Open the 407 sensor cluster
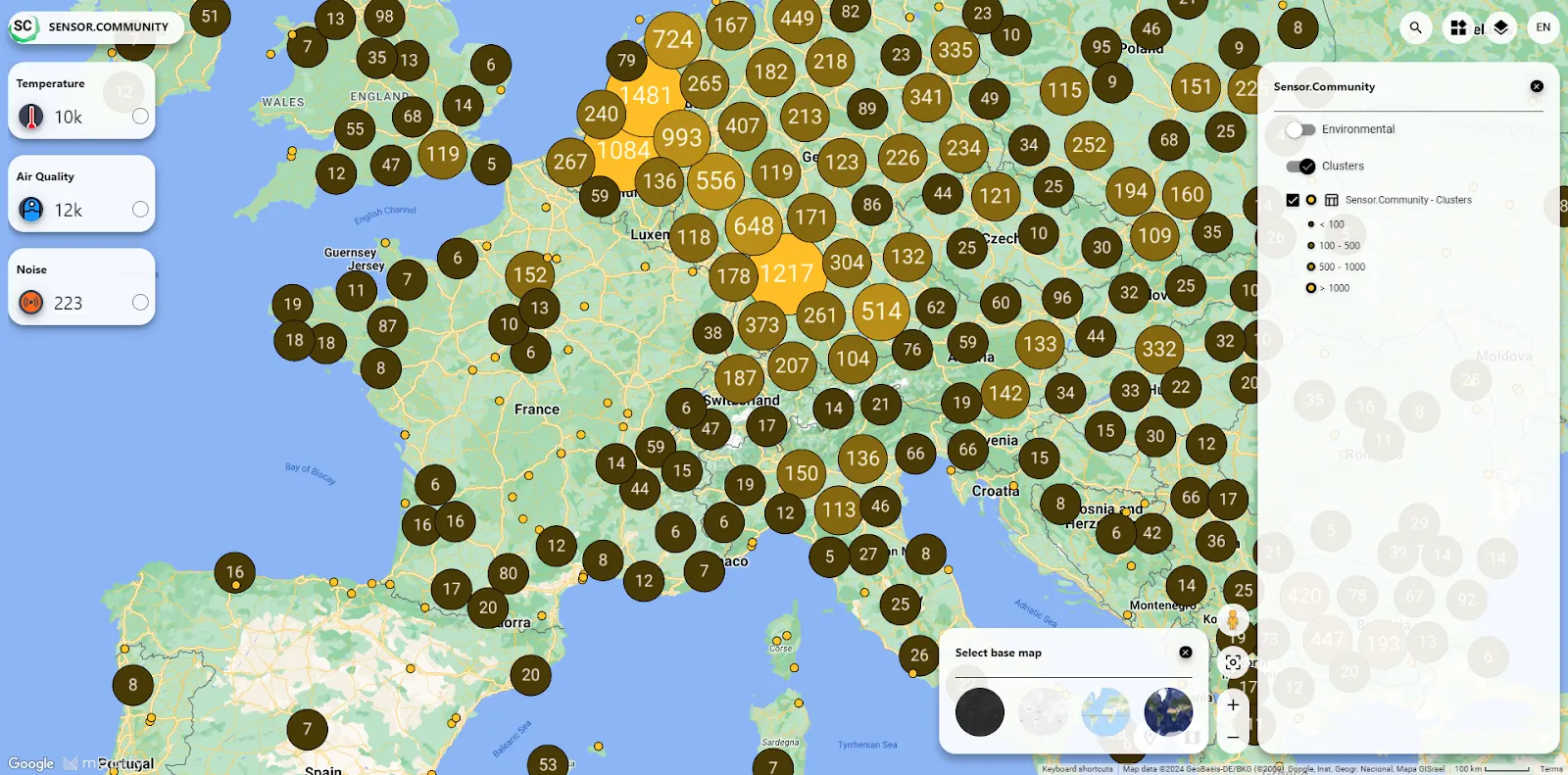The height and width of the screenshot is (775, 1568). (742, 126)
